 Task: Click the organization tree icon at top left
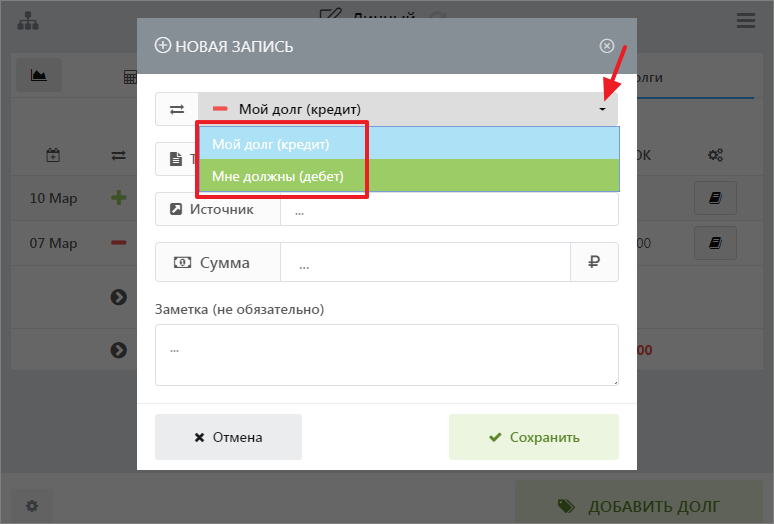(28, 20)
